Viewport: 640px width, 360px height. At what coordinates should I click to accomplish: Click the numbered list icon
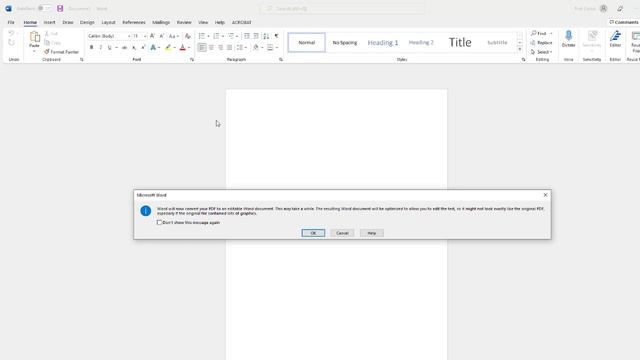[216, 36]
